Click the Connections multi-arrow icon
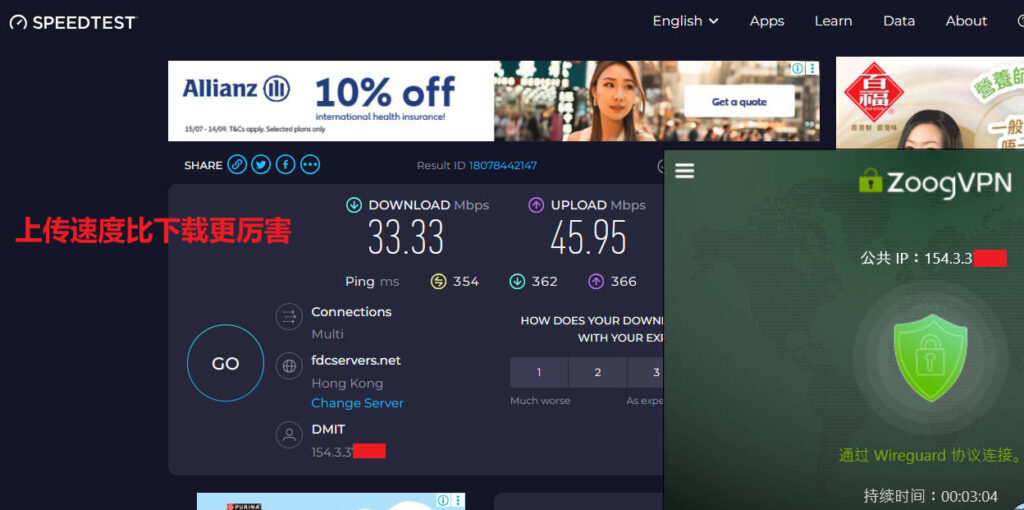 pyautogui.click(x=289, y=317)
